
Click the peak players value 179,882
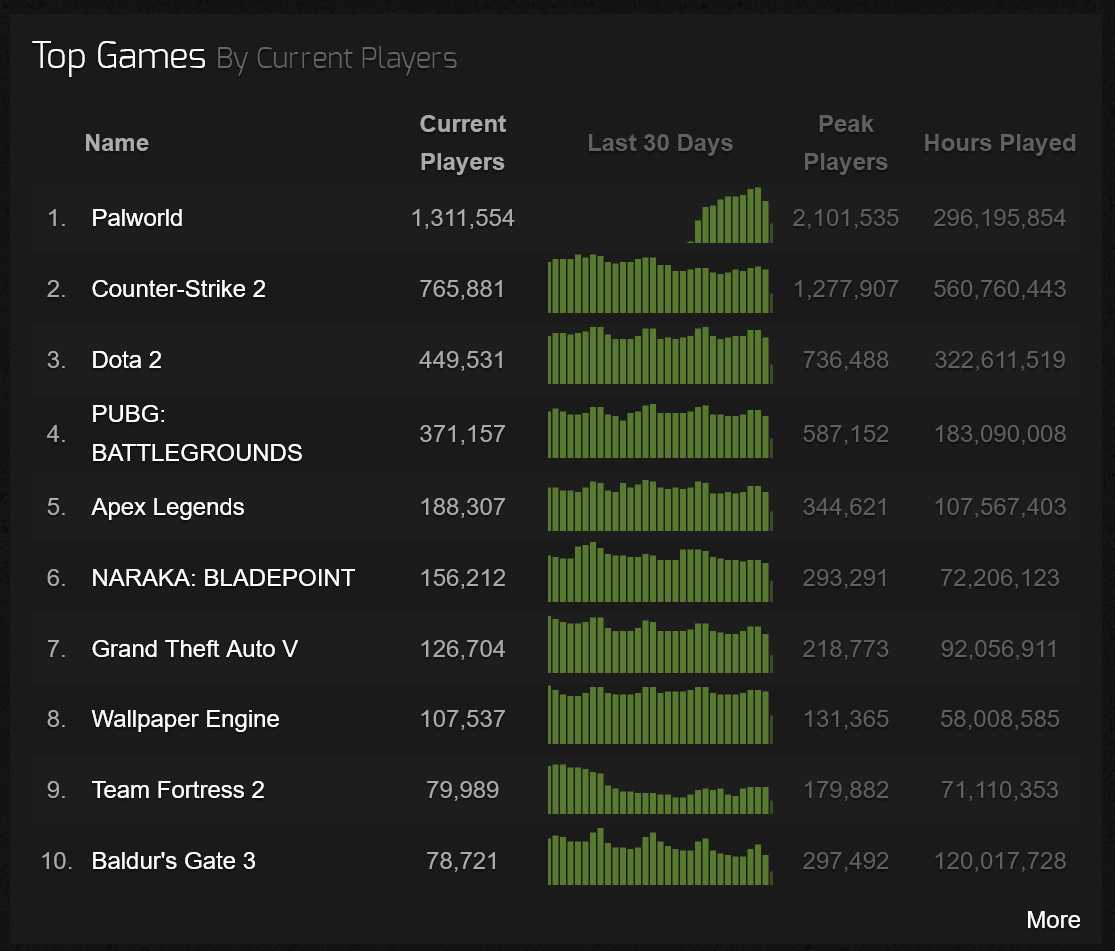pos(845,790)
